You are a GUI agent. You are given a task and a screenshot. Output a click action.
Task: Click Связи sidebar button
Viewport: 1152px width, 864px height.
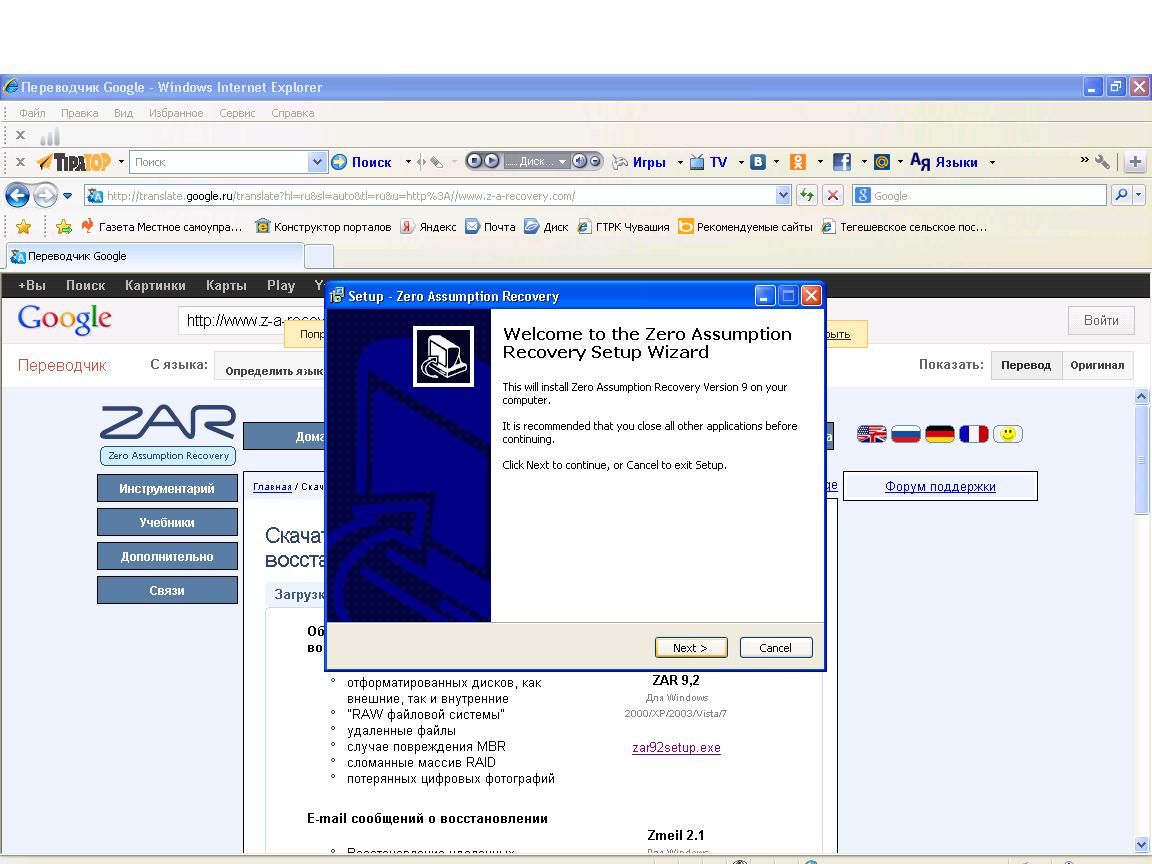pos(168,590)
